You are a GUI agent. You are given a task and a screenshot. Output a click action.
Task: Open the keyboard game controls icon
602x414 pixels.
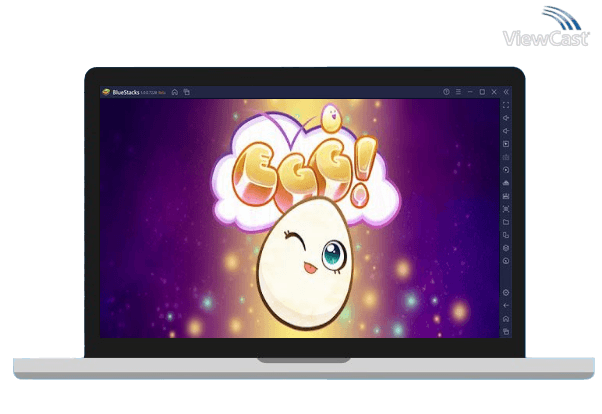tap(506, 157)
